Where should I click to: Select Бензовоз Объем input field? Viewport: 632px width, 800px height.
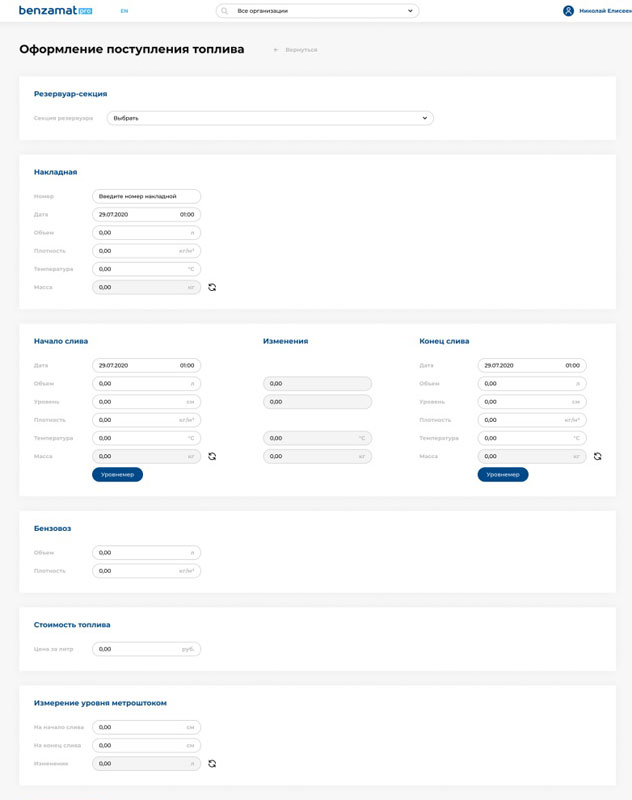pos(146,553)
